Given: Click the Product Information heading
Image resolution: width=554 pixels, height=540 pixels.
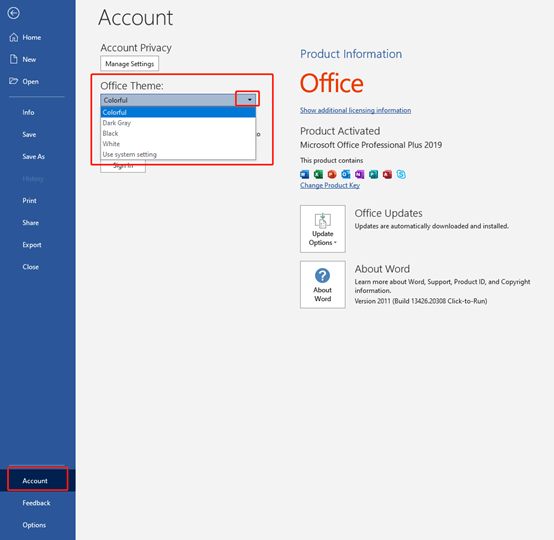Looking at the screenshot, I should [x=351, y=54].
